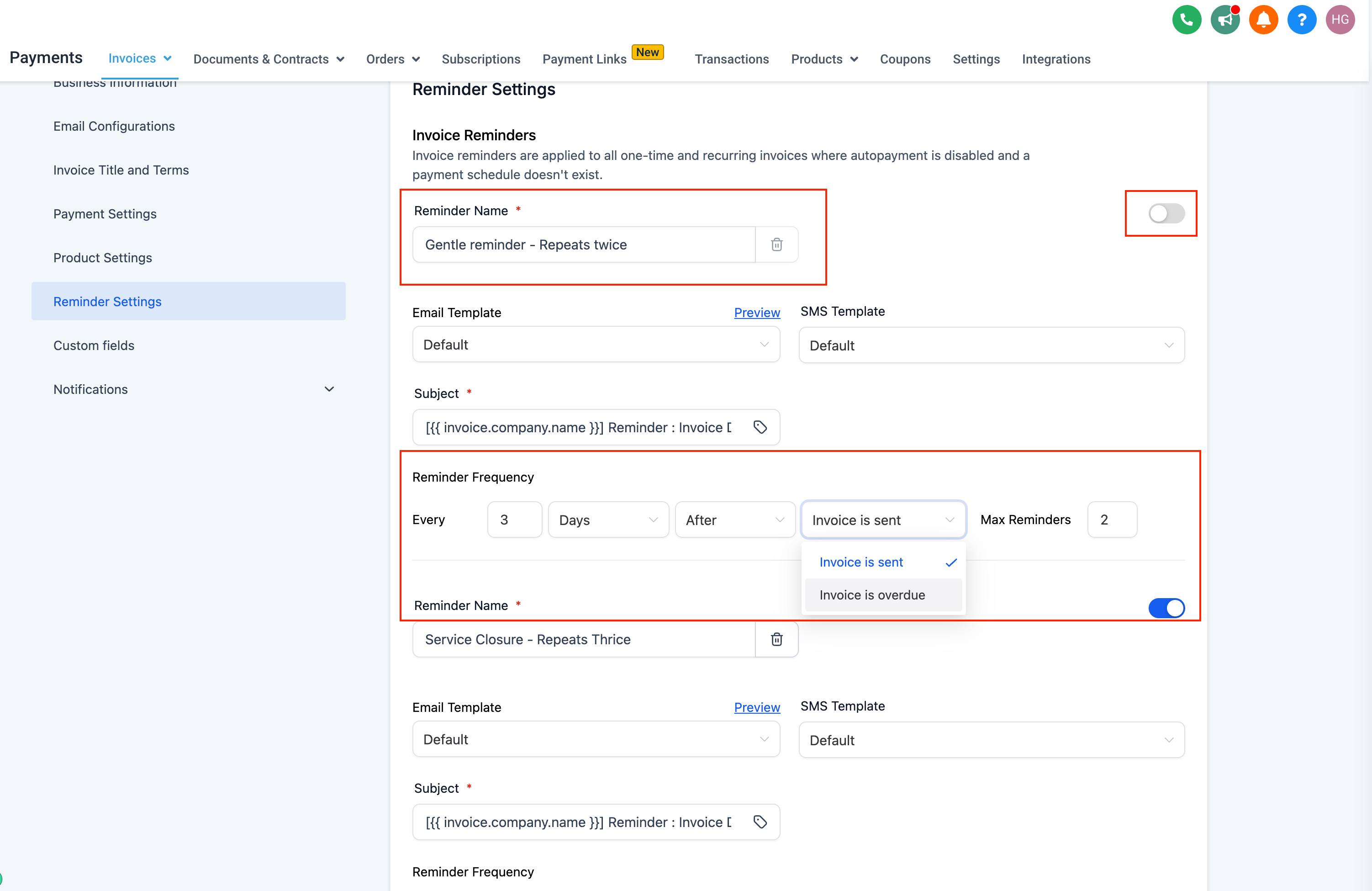Click Reminder Settings sidebar item
The image size is (1372, 891).
pos(107,301)
